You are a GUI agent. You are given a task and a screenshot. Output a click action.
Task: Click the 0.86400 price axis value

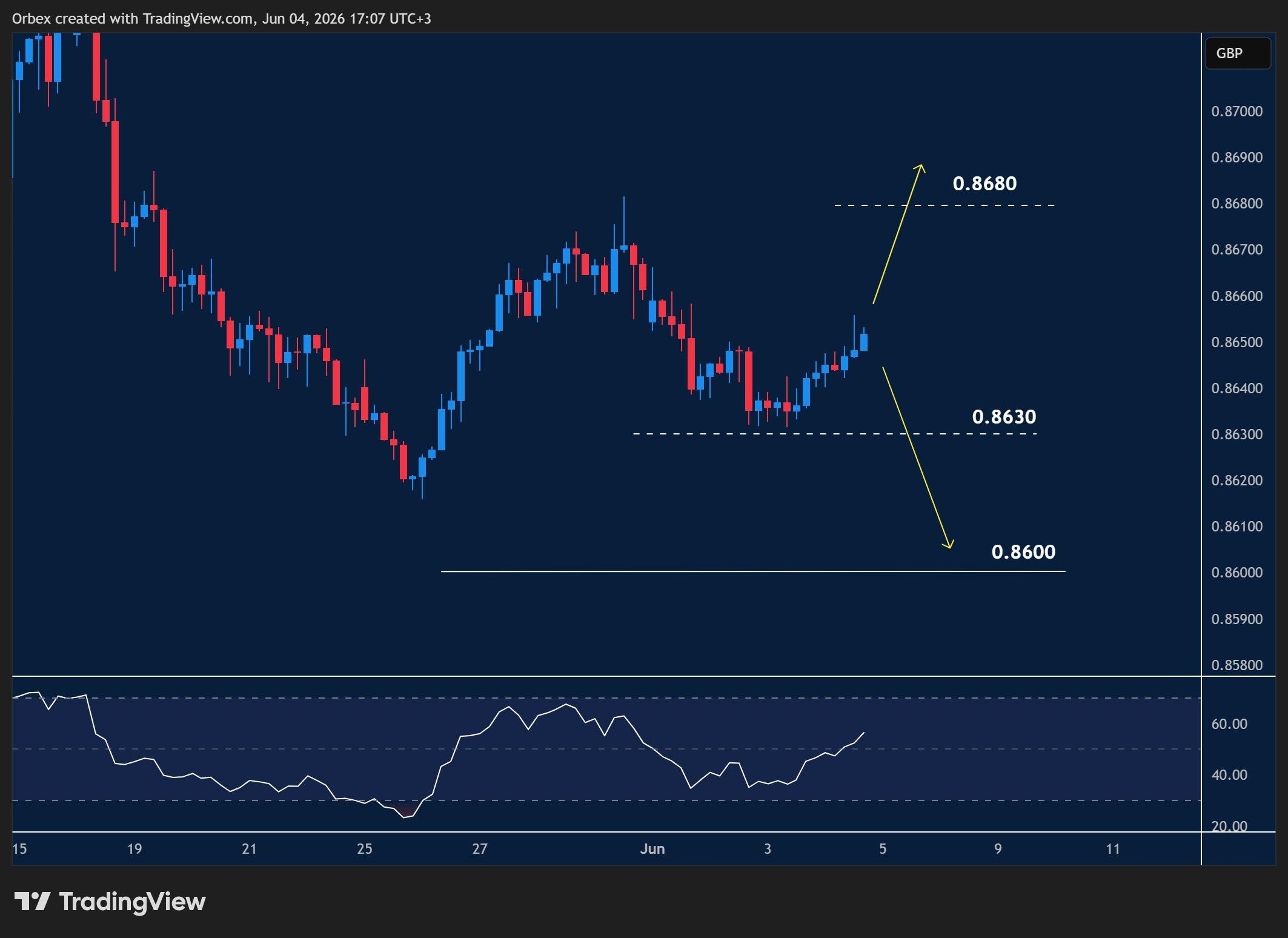tap(1237, 388)
